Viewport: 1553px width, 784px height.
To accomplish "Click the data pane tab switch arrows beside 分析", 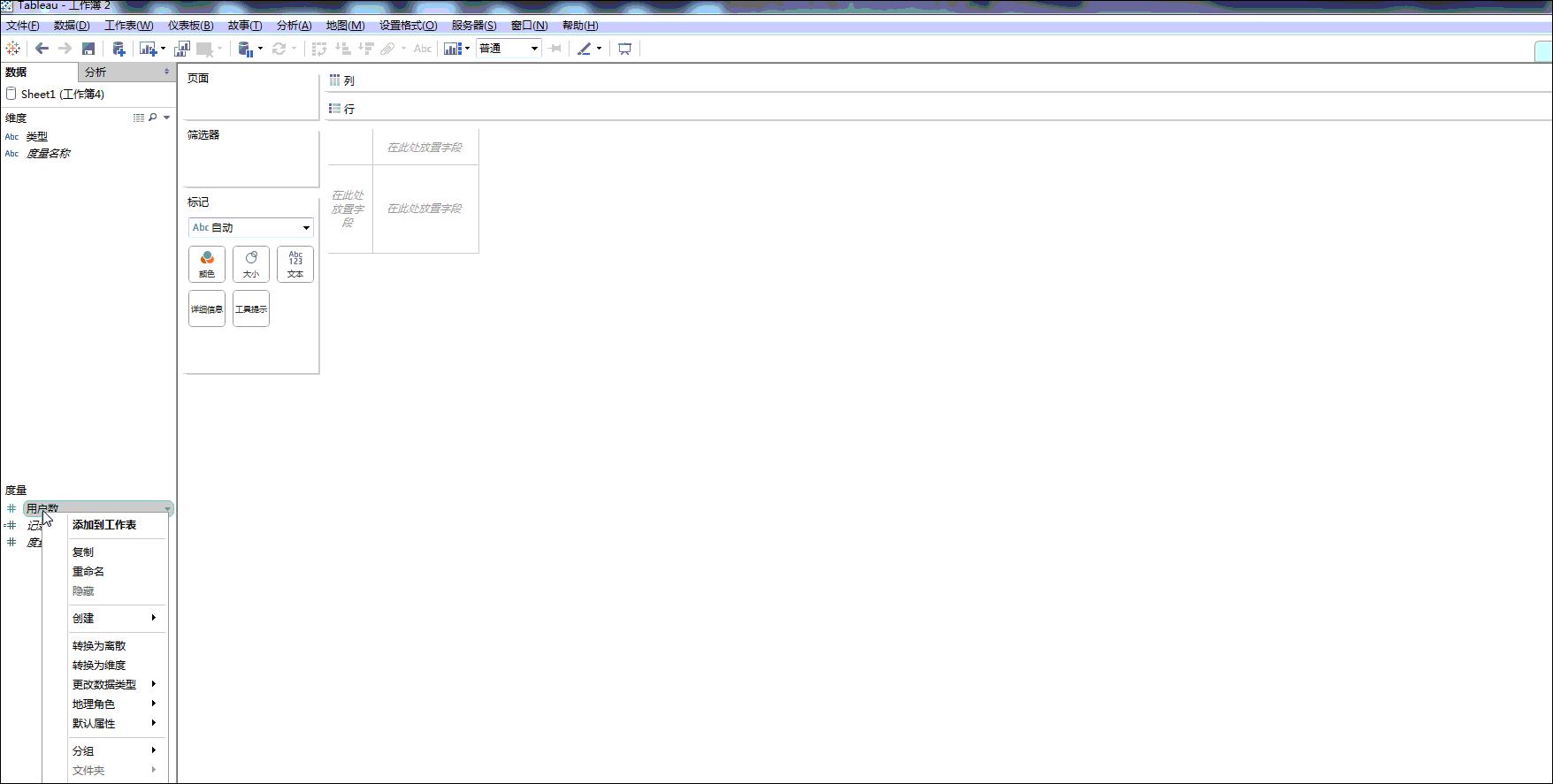I will click(166, 72).
